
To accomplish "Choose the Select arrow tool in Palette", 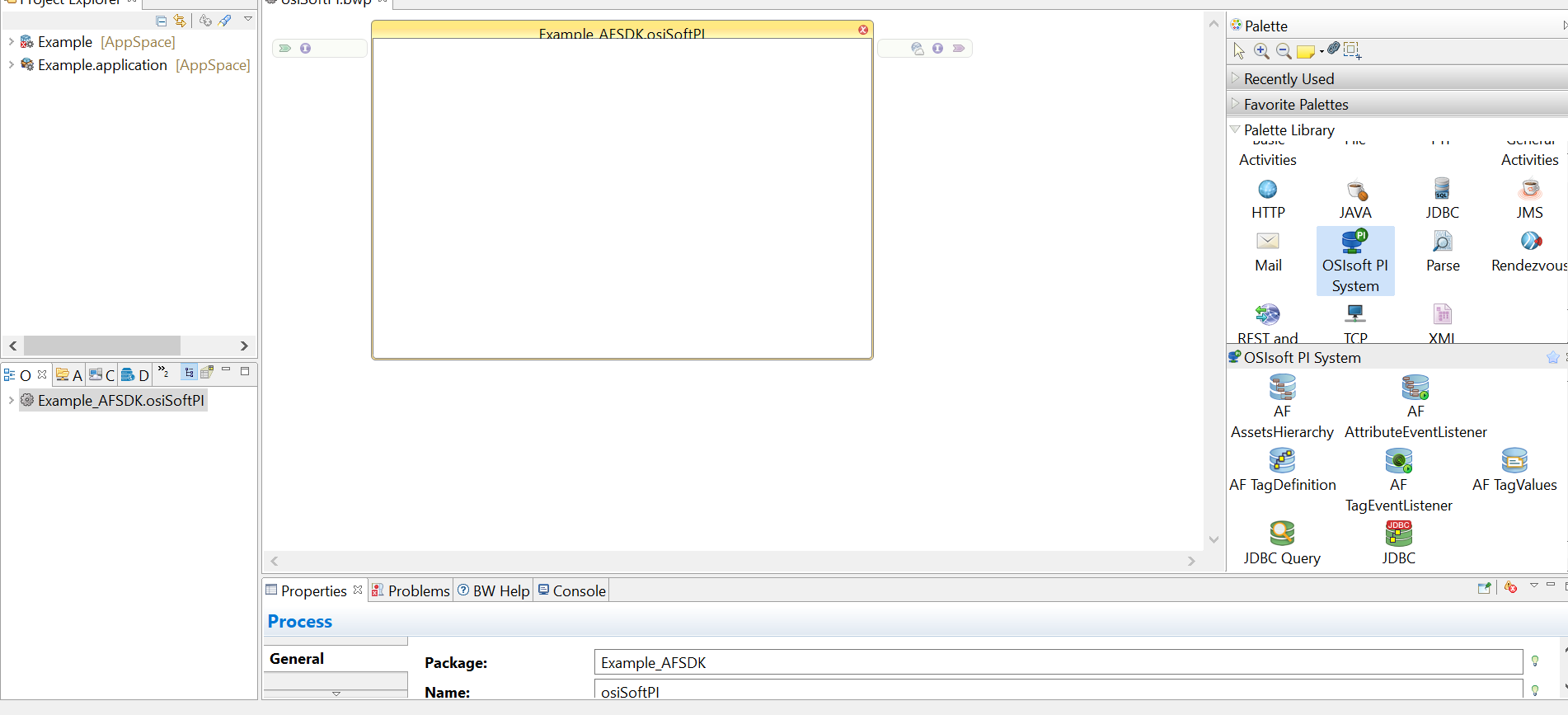I will click(x=1239, y=51).
